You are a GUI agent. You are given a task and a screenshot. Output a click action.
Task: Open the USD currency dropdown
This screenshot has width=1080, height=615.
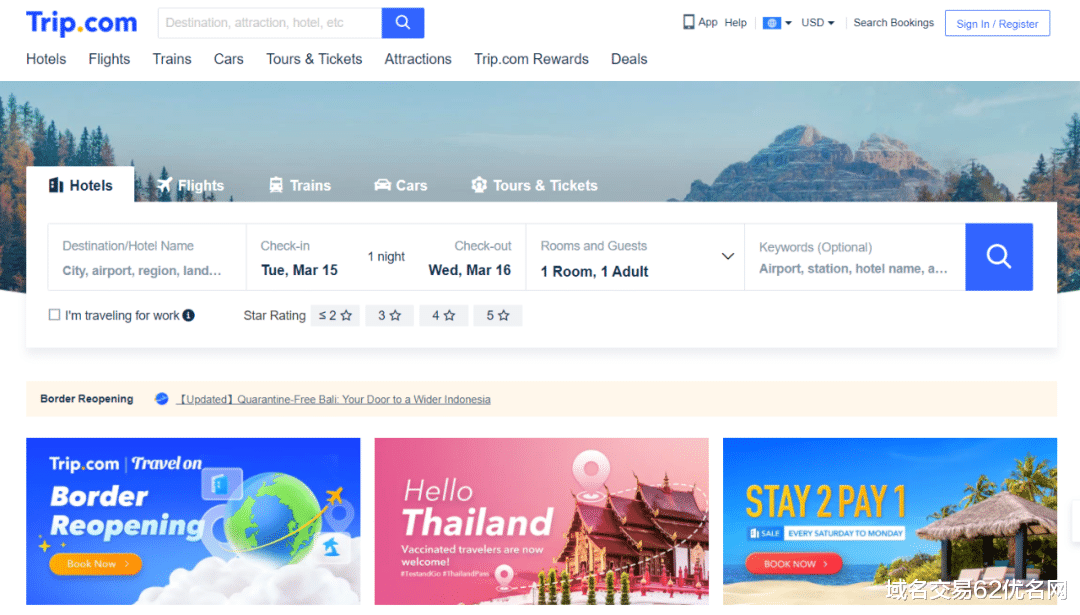(818, 23)
